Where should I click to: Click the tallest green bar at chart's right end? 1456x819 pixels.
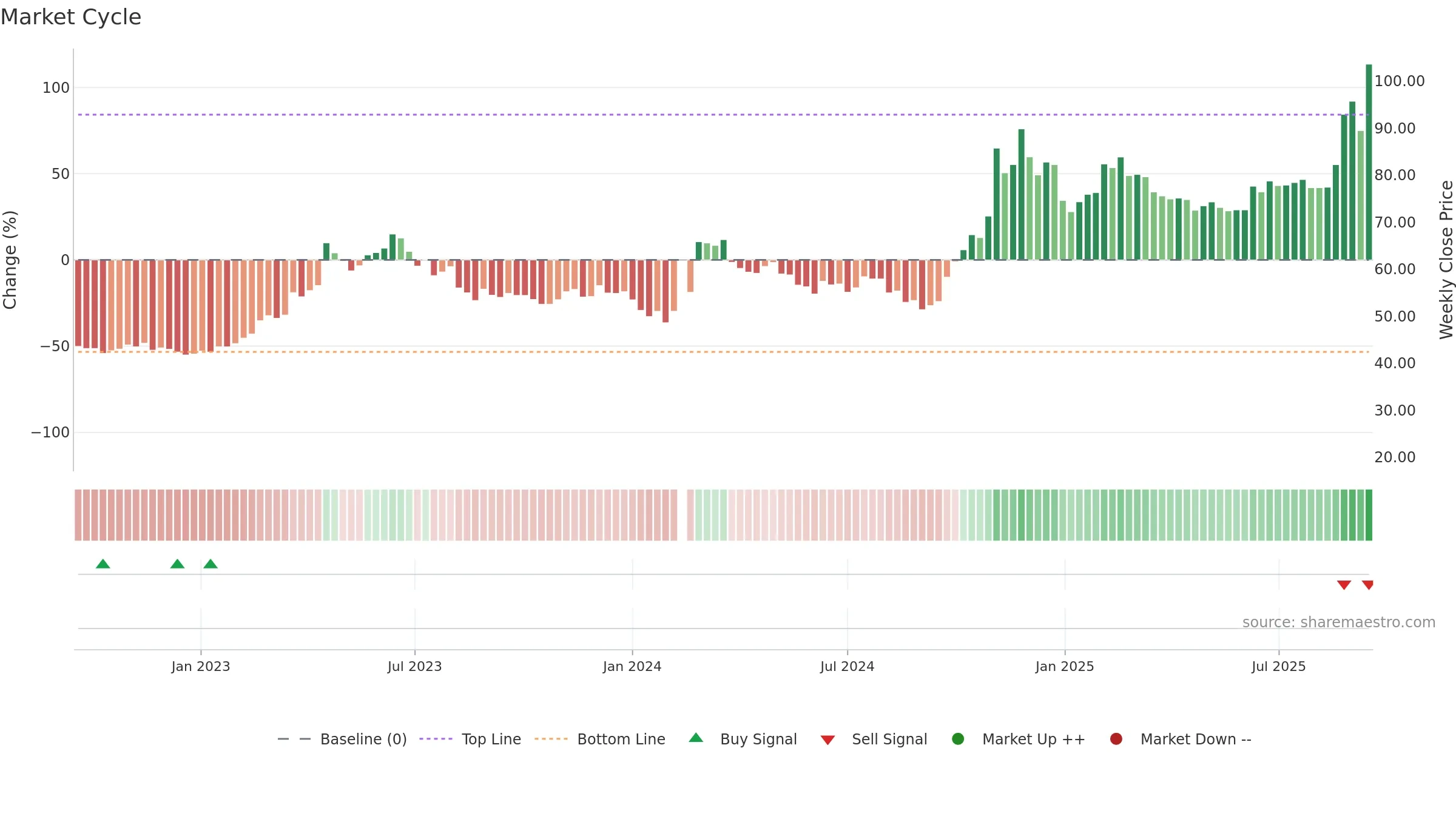tap(1369, 162)
